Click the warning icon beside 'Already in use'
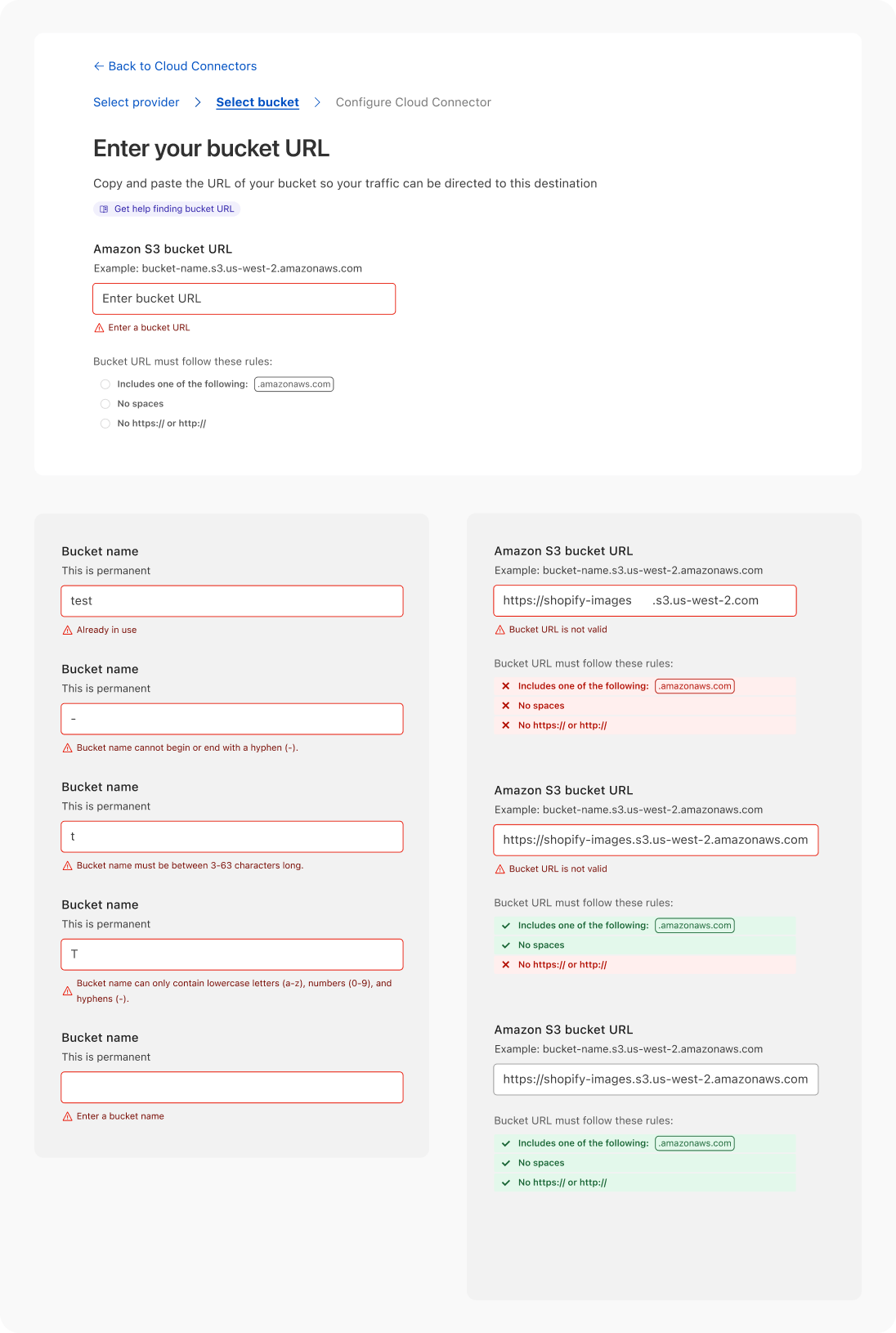Image resolution: width=896 pixels, height=1333 pixels. pyautogui.click(x=68, y=631)
